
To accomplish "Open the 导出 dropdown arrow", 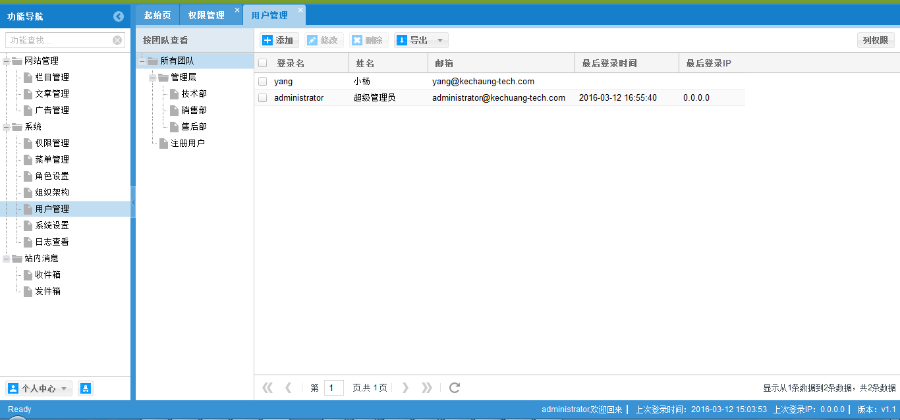I will pyautogui.click(x=440, y=40).
